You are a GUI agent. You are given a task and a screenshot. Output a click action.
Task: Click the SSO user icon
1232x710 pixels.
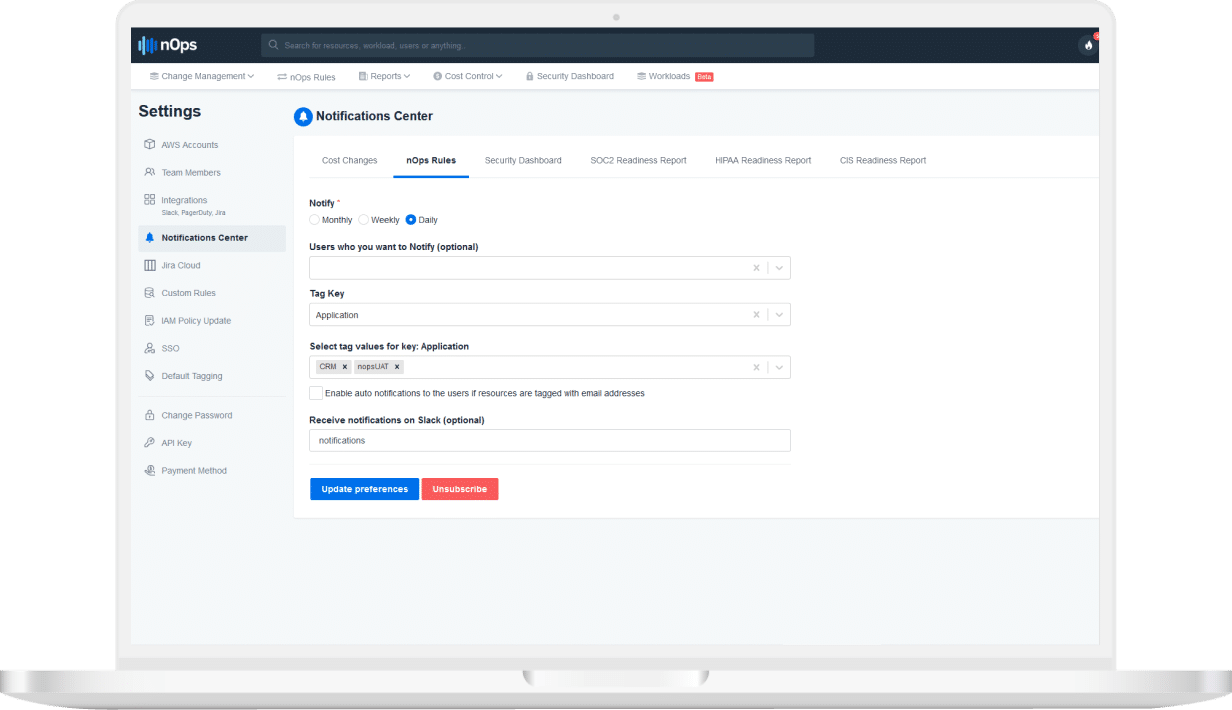pos(149,348)
